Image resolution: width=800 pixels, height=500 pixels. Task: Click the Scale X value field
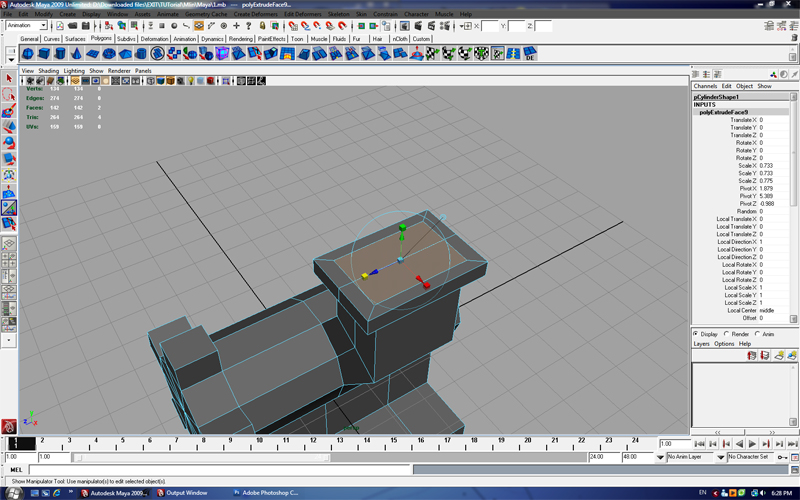click(x=770, y=165)
